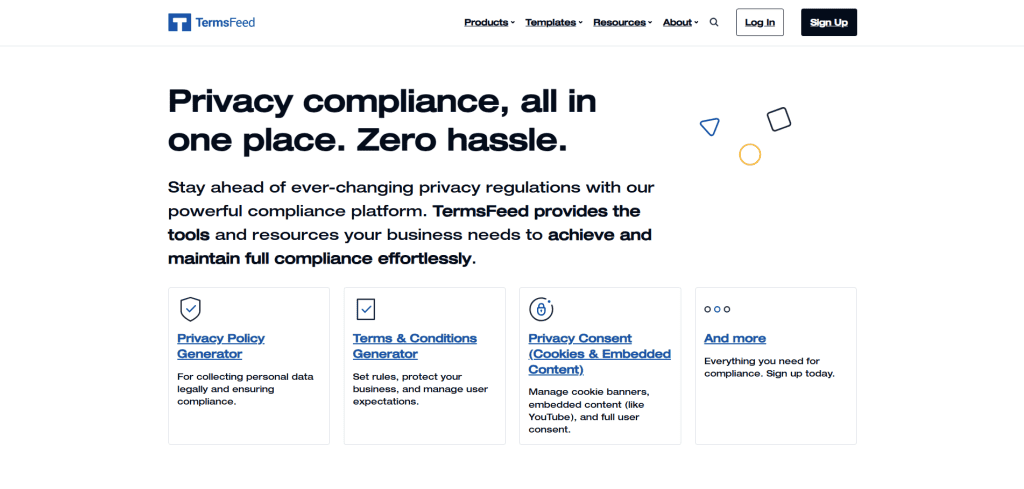Expand the Templates dropdown menu
The image size is (1024, 489).
[x=553, y=22]
